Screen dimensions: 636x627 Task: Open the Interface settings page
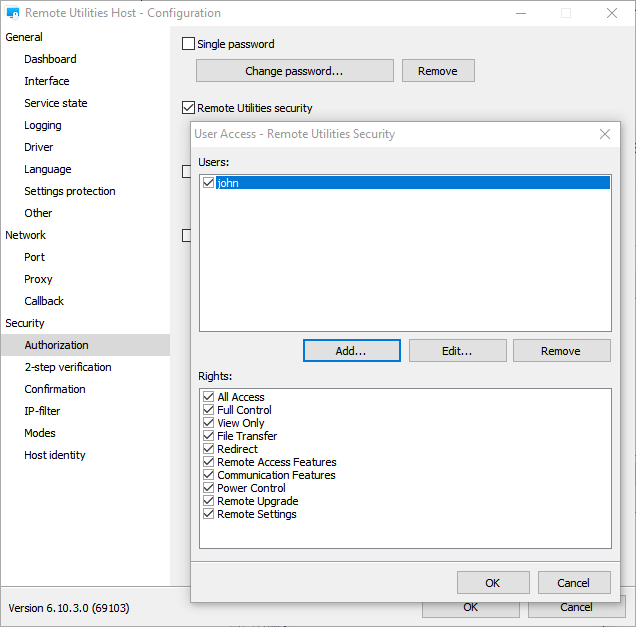pyautogui.click(x=47, y=81)
